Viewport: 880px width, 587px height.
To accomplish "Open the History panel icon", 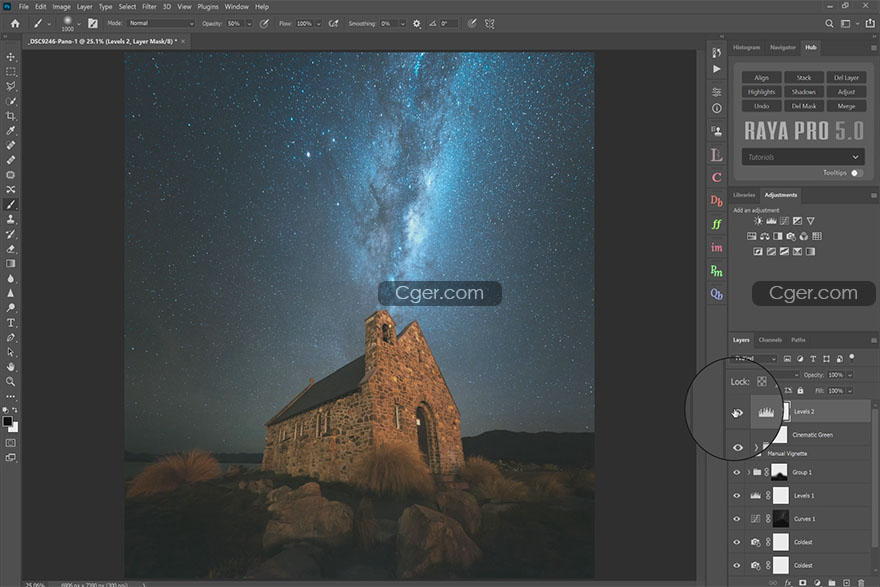I will (717, 53).
